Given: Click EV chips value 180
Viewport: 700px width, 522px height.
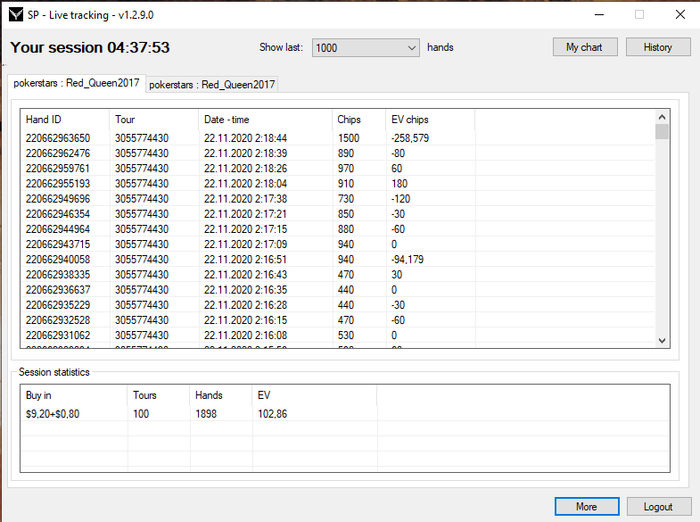Looking at the screenshot, I should [x=399, y=184].
